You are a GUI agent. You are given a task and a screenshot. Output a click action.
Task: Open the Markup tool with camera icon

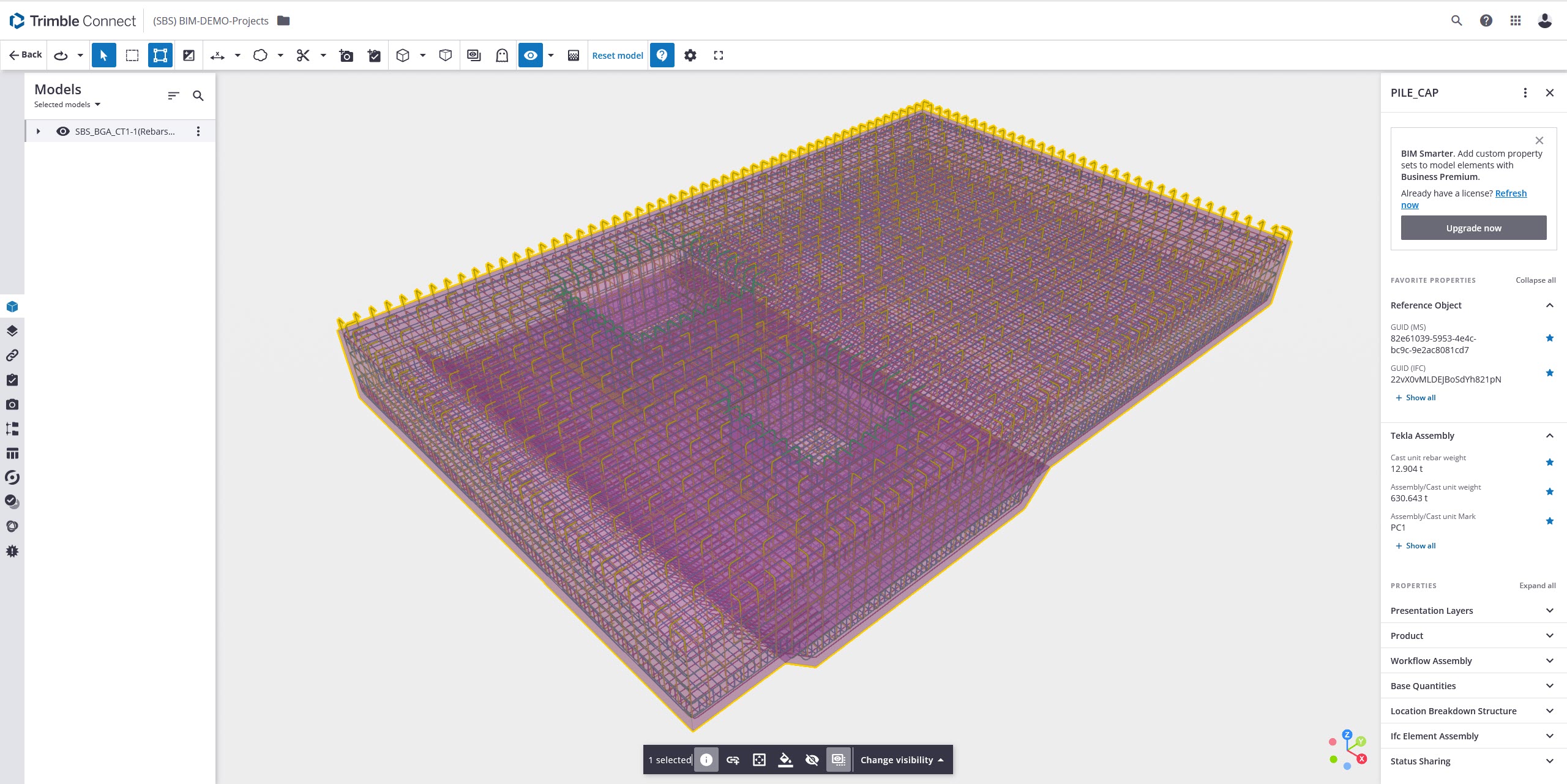[x=346, y=55]
